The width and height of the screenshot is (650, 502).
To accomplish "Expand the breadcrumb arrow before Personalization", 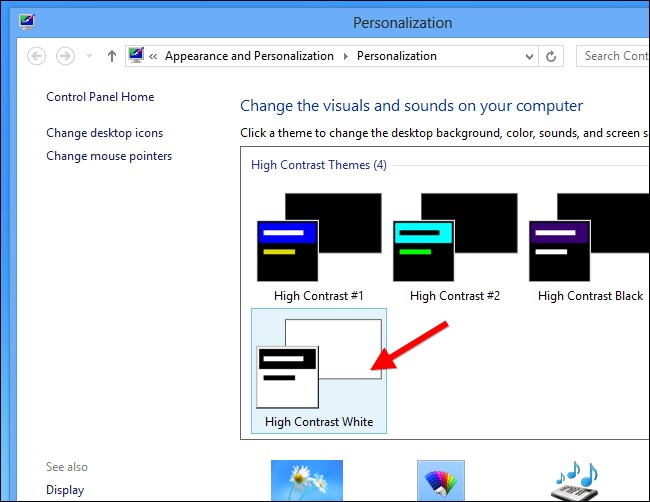I will pos(346,56).
